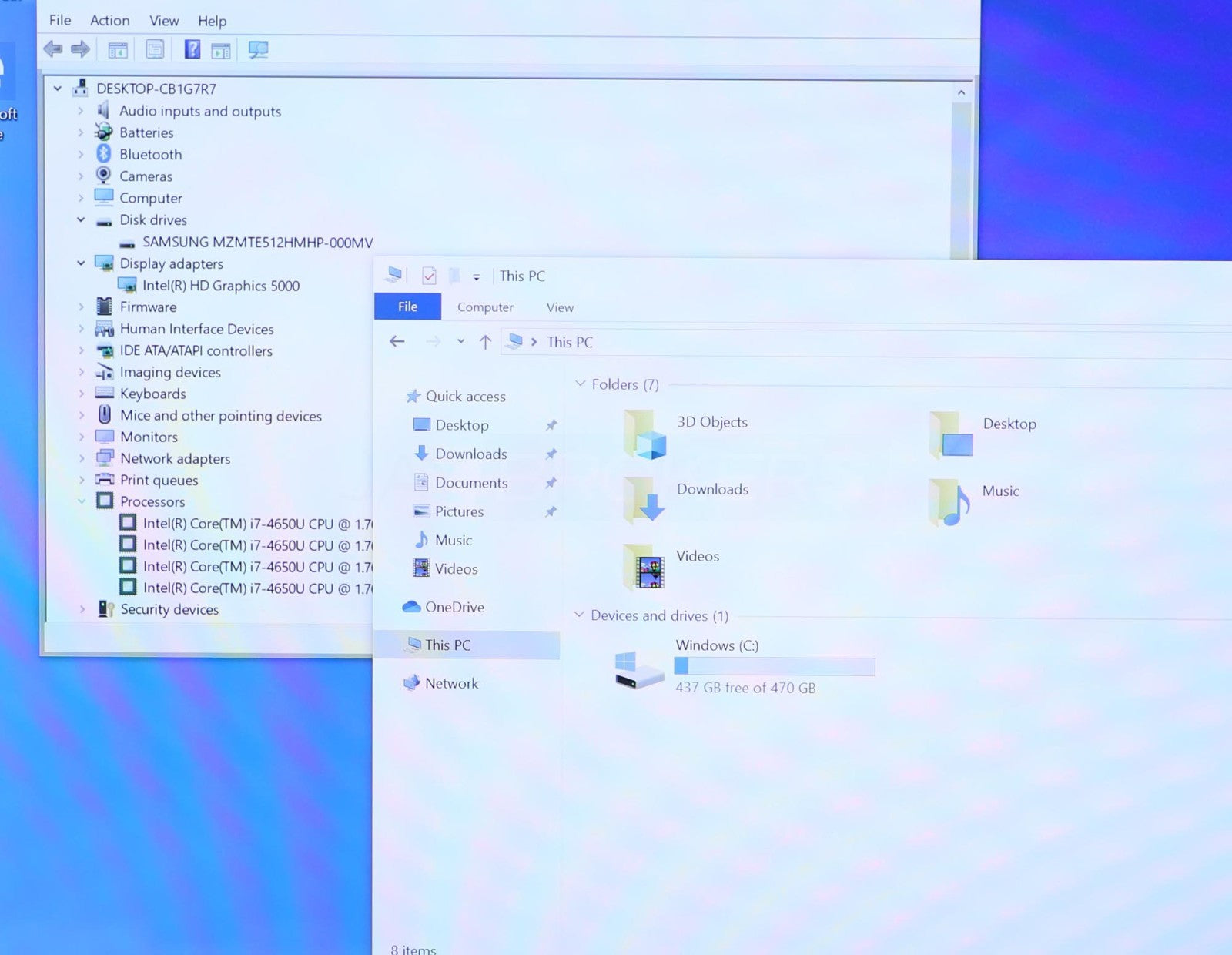Select Intel(R) HD Graphics 5000 adapter

220,286
